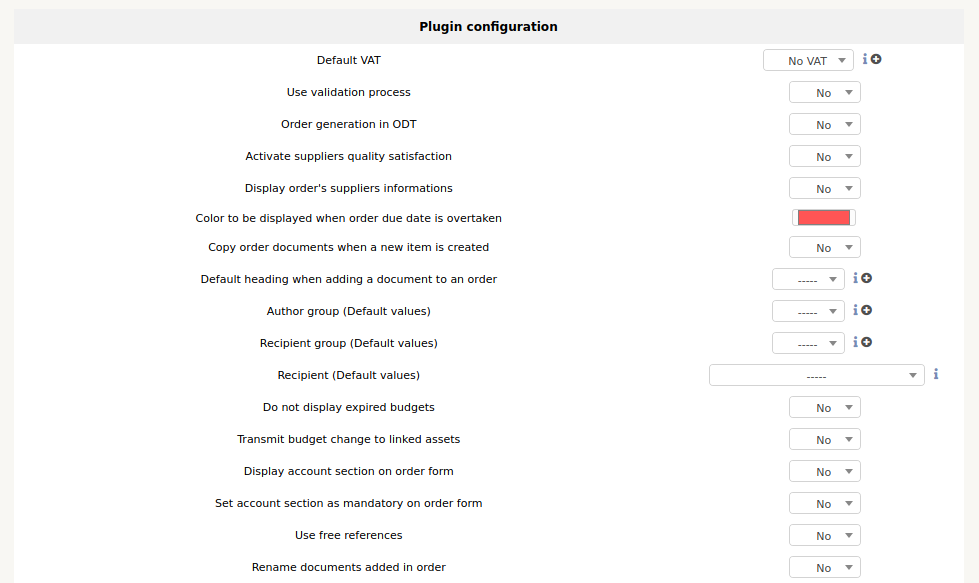
Task: Click the add plus icon beside Default VAT
Action: point(876,60)
